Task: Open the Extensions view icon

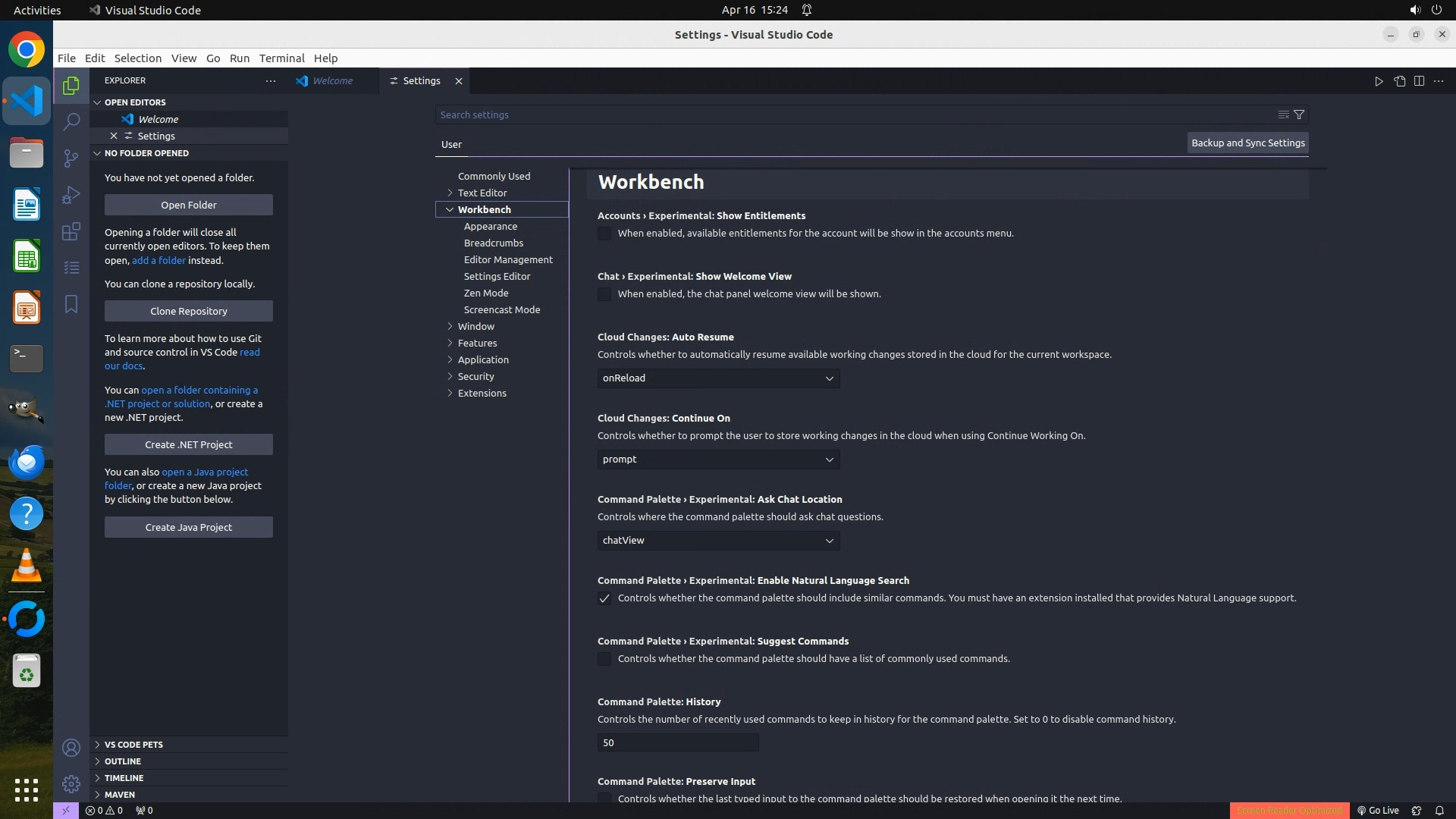Action: point(71,231)
